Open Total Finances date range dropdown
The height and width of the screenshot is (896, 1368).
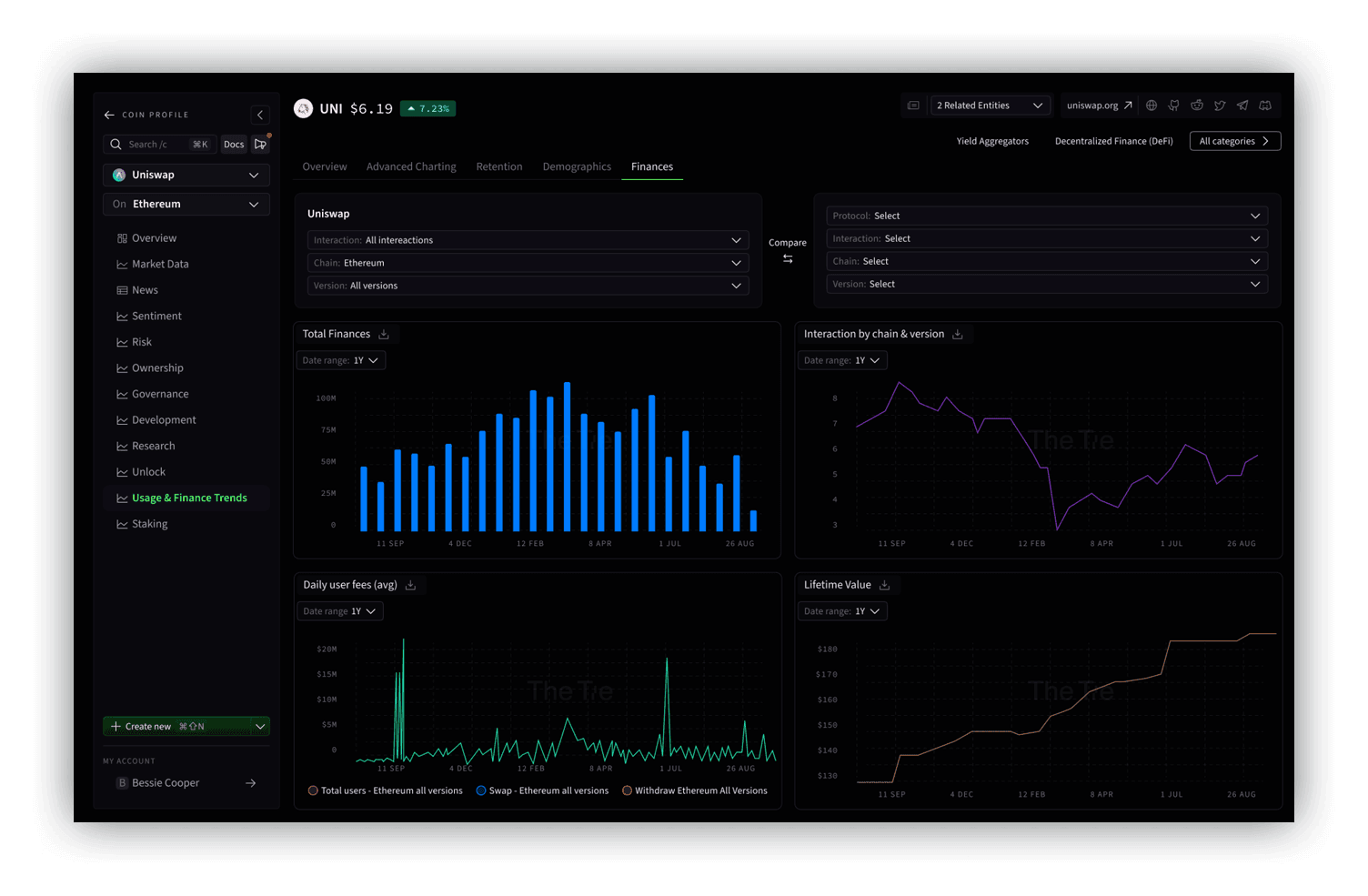[x=341, y=361]
